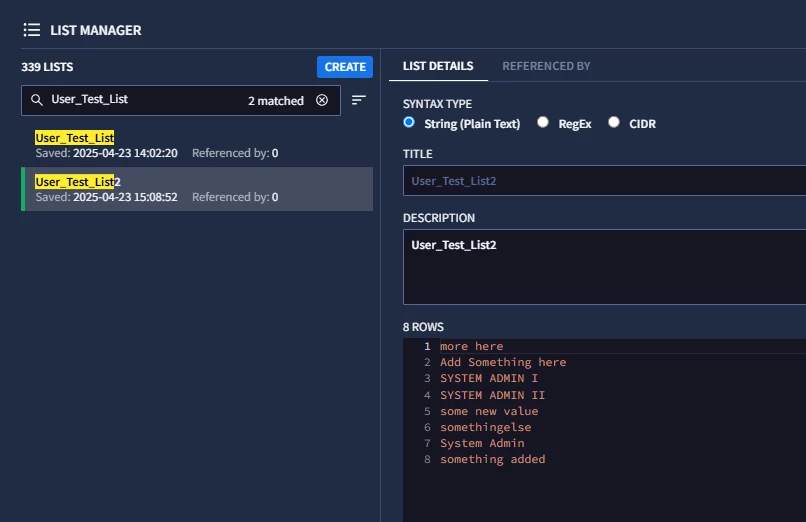The image size is (806, 522).
Task: Choose the CIDR syntax type
Action: [614, 122]
